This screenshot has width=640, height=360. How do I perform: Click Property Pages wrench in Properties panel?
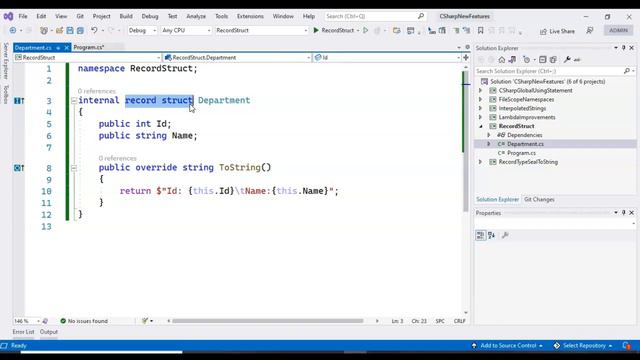(505, 235)
